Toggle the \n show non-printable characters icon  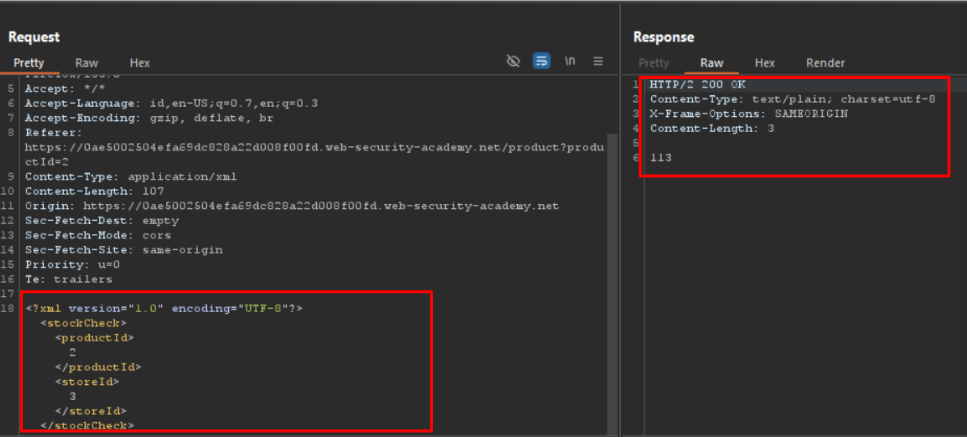[570, 62]
